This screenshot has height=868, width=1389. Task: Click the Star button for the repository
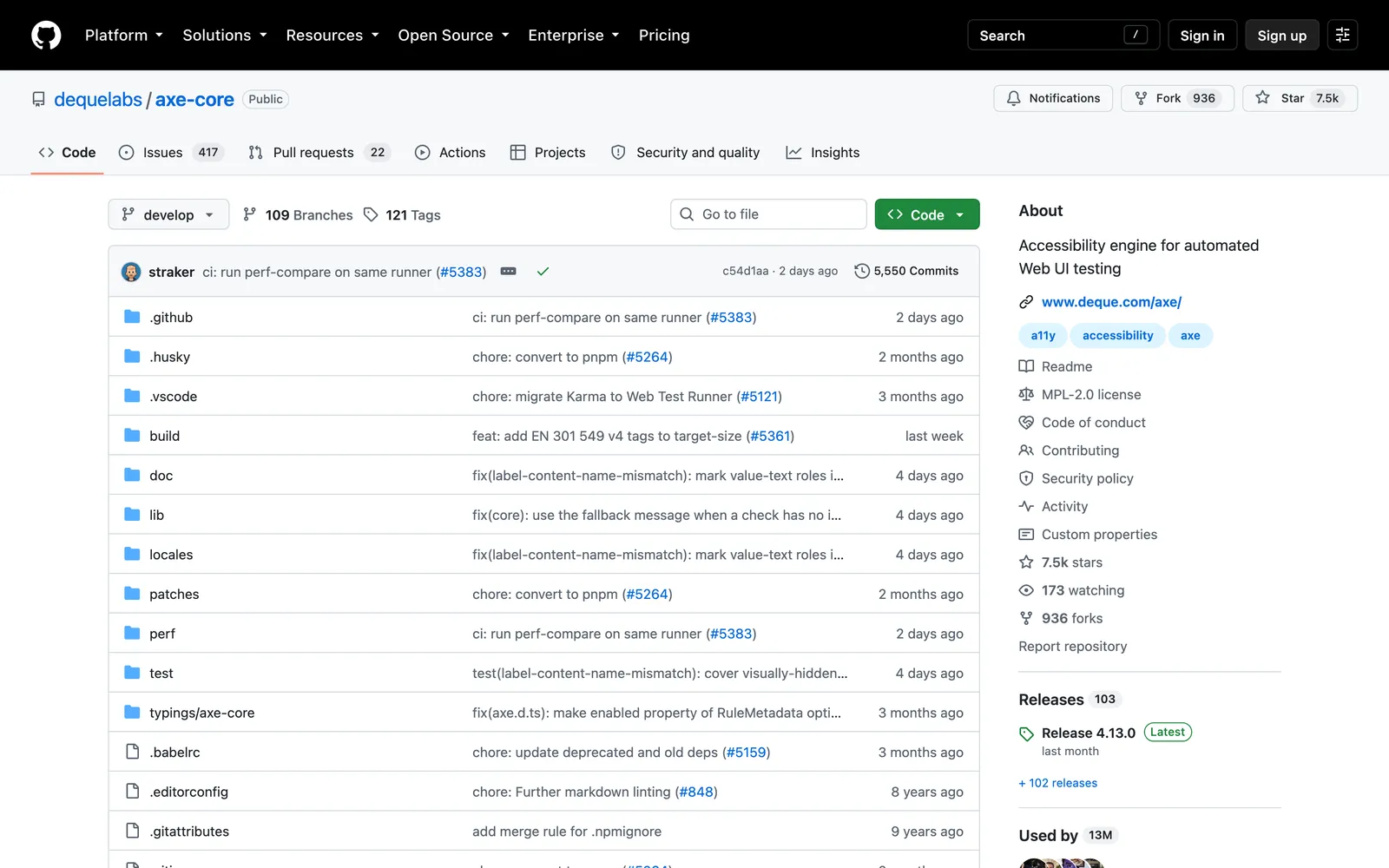pyautogui.click(x=1300, y=98)
